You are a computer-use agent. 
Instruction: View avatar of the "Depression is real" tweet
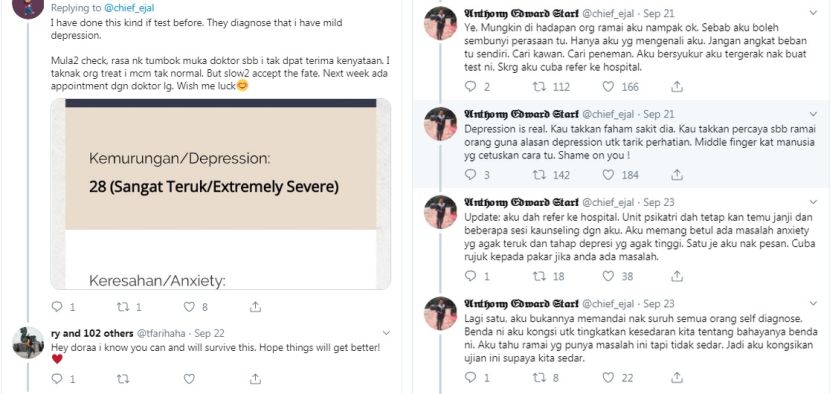pyautogui.click(x=440, y=124)
